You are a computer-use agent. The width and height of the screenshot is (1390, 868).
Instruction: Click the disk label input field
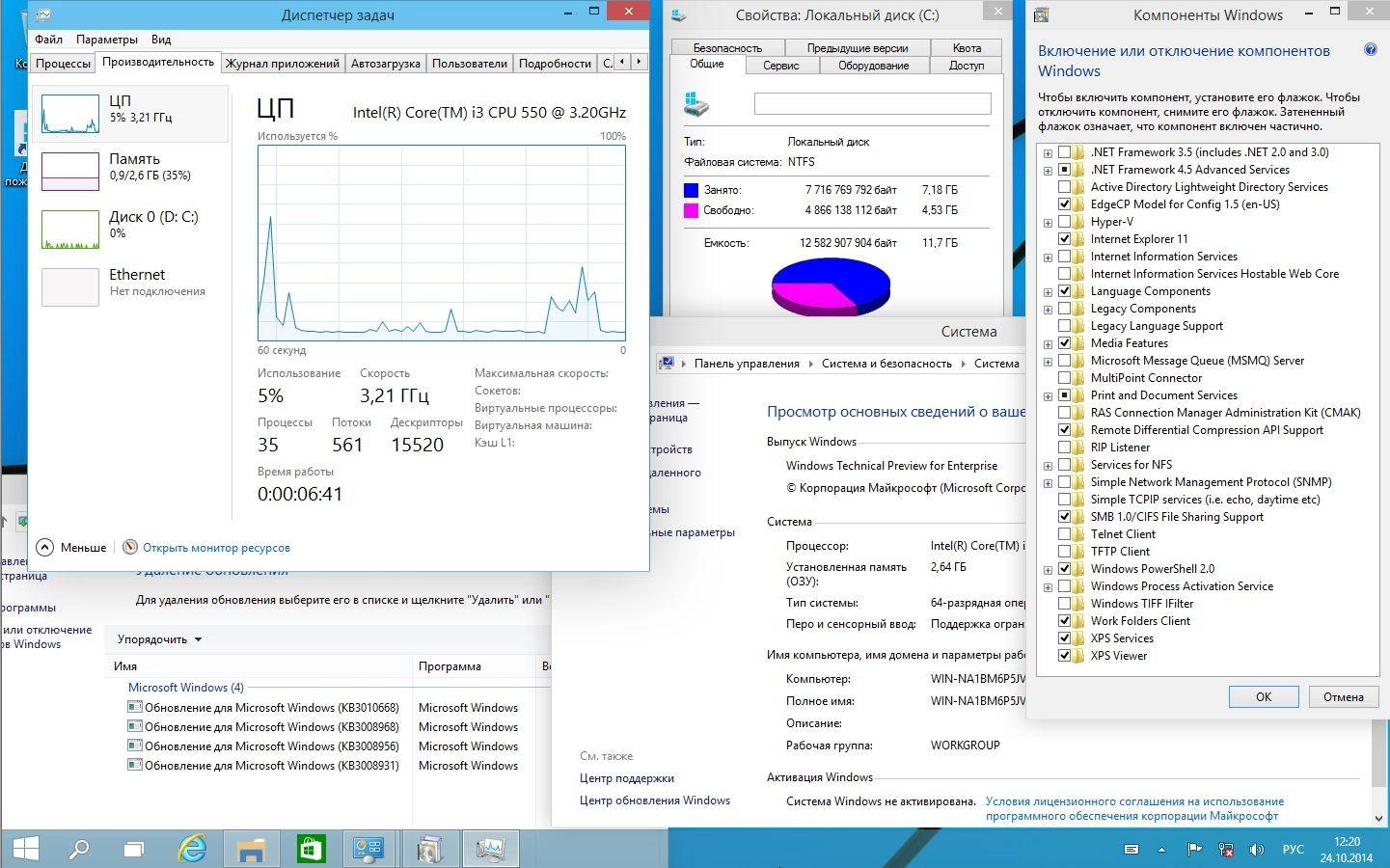[872, 104]
